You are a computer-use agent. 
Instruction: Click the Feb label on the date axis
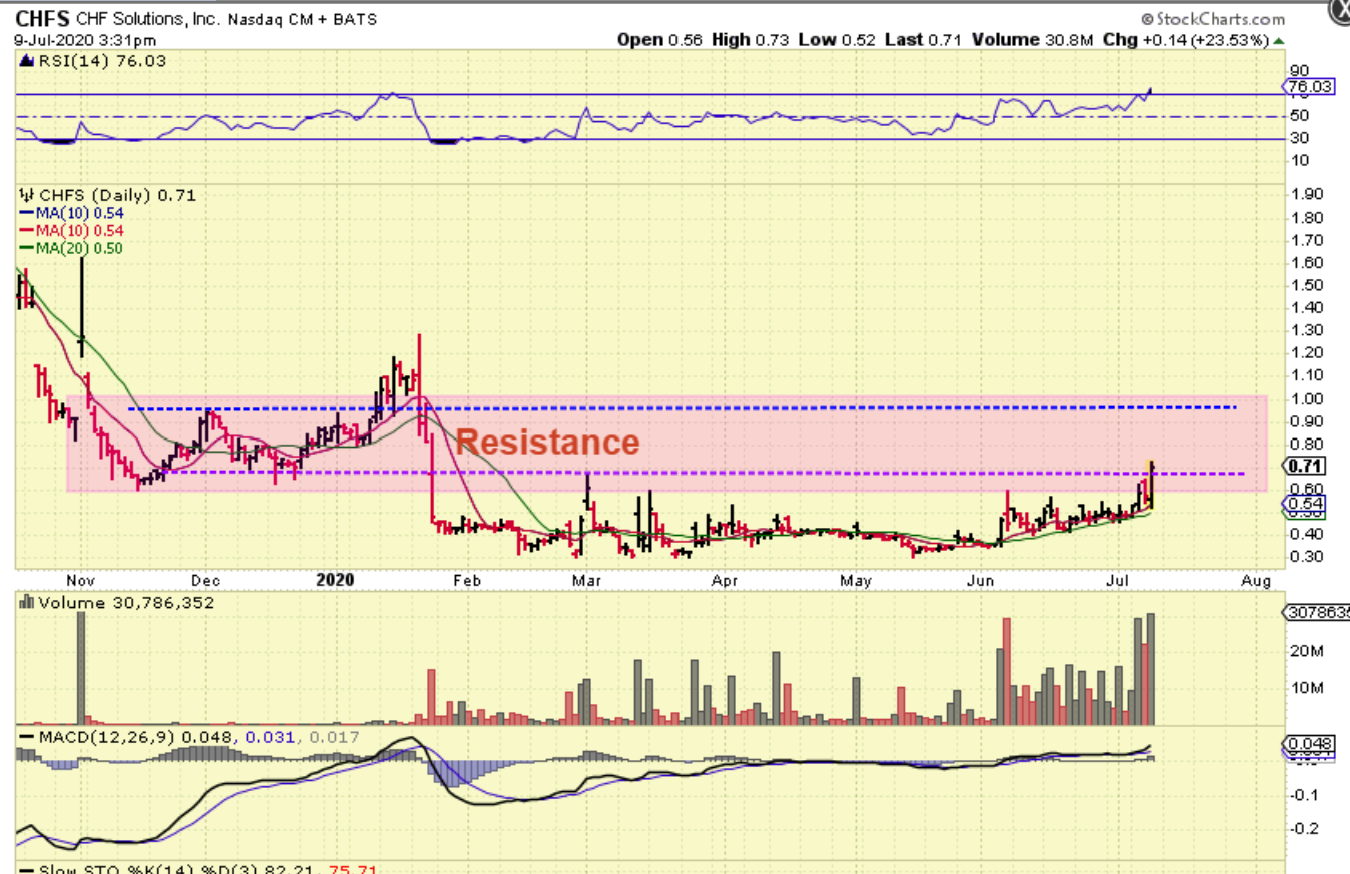[x=467, y=579]
